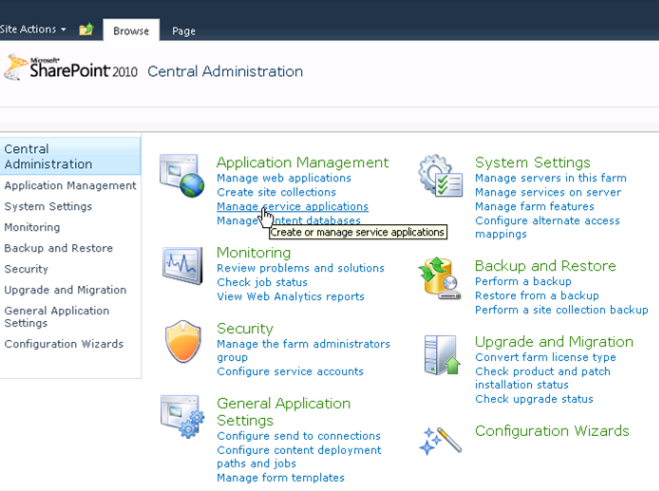
Task: Switch to the Page ribbon tab
Action: [183, 31]
